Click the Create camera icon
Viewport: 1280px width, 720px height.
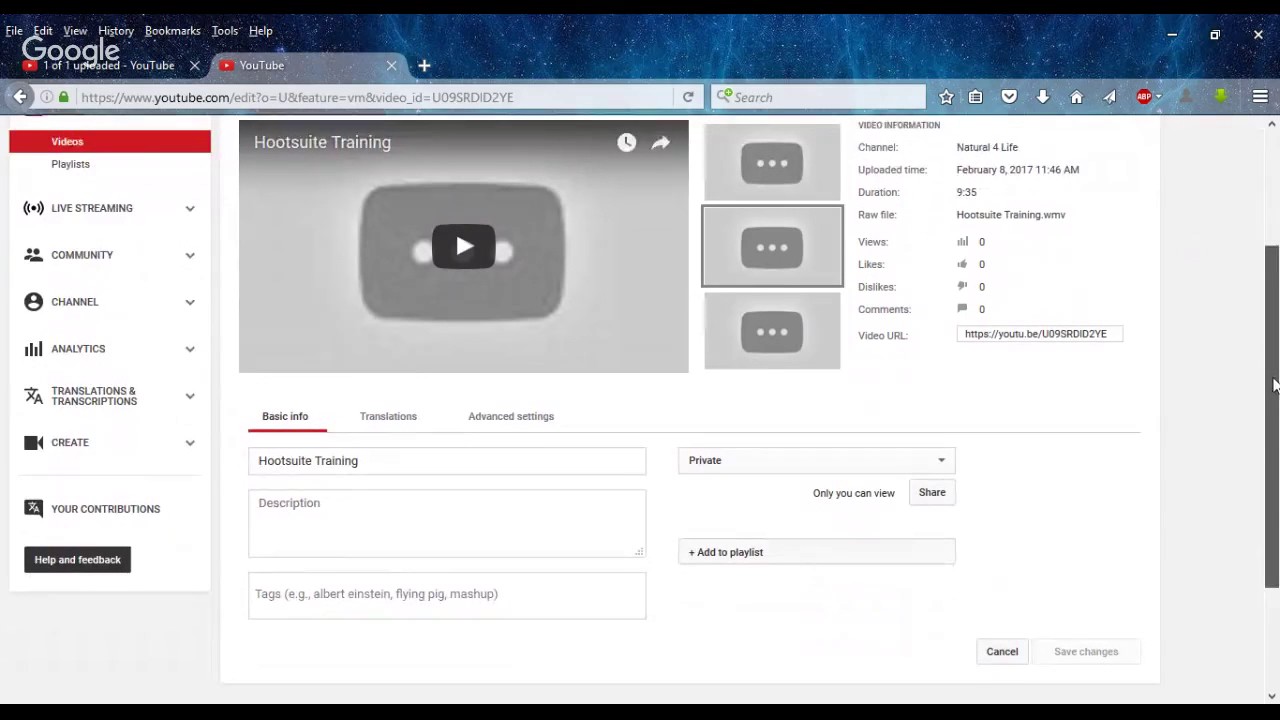pyautogui.click(x=34, y=442)
